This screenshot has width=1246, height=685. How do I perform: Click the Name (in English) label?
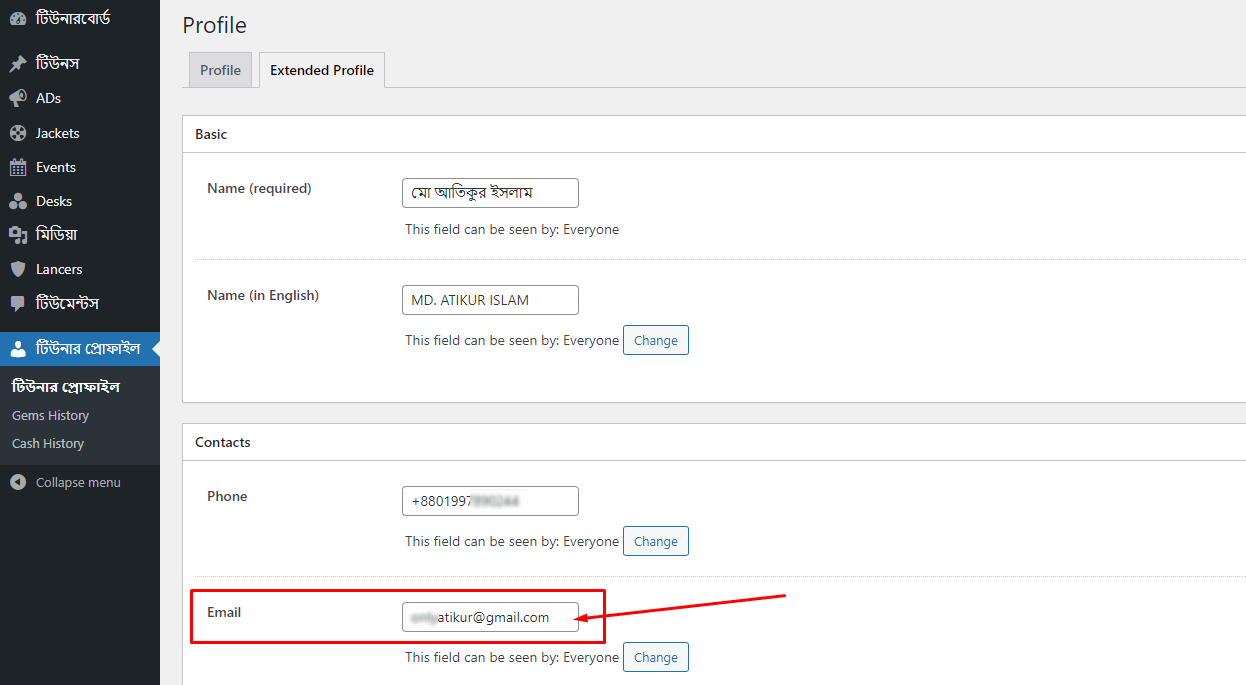pyautogui.click(x=263, y=295)
